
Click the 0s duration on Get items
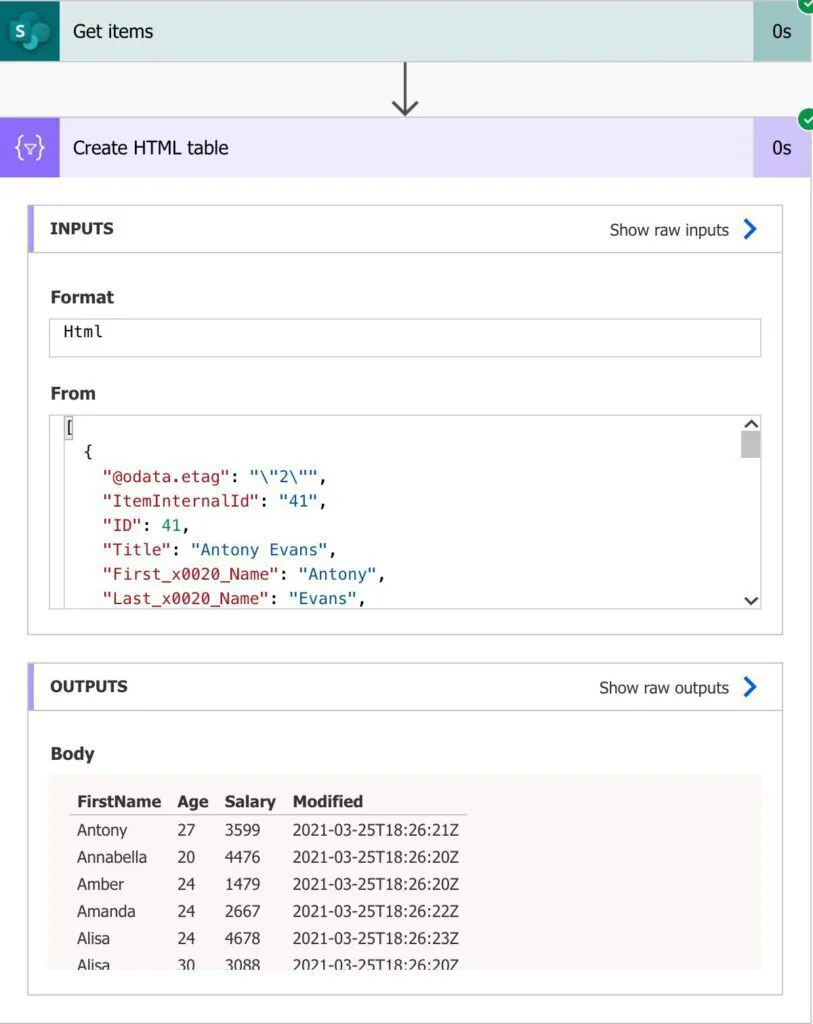(782, 31)
